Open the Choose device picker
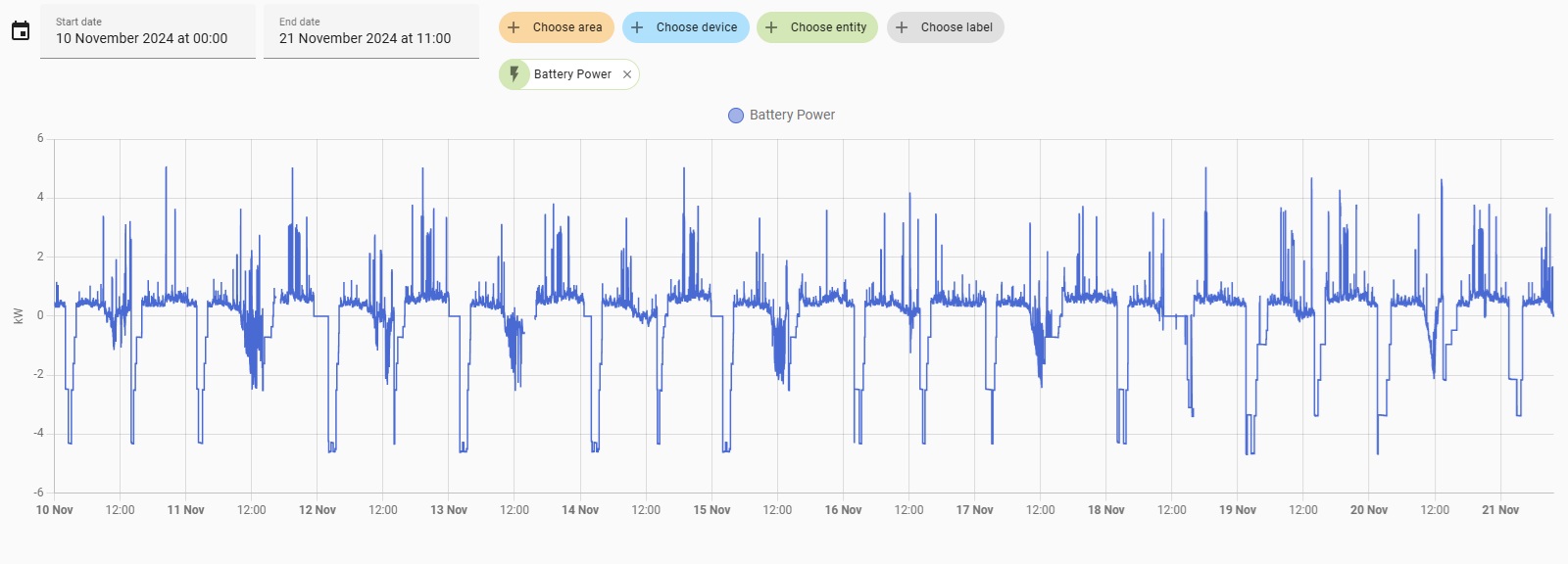The height and width of the screenshot is (564, 1568). point(696,27)
